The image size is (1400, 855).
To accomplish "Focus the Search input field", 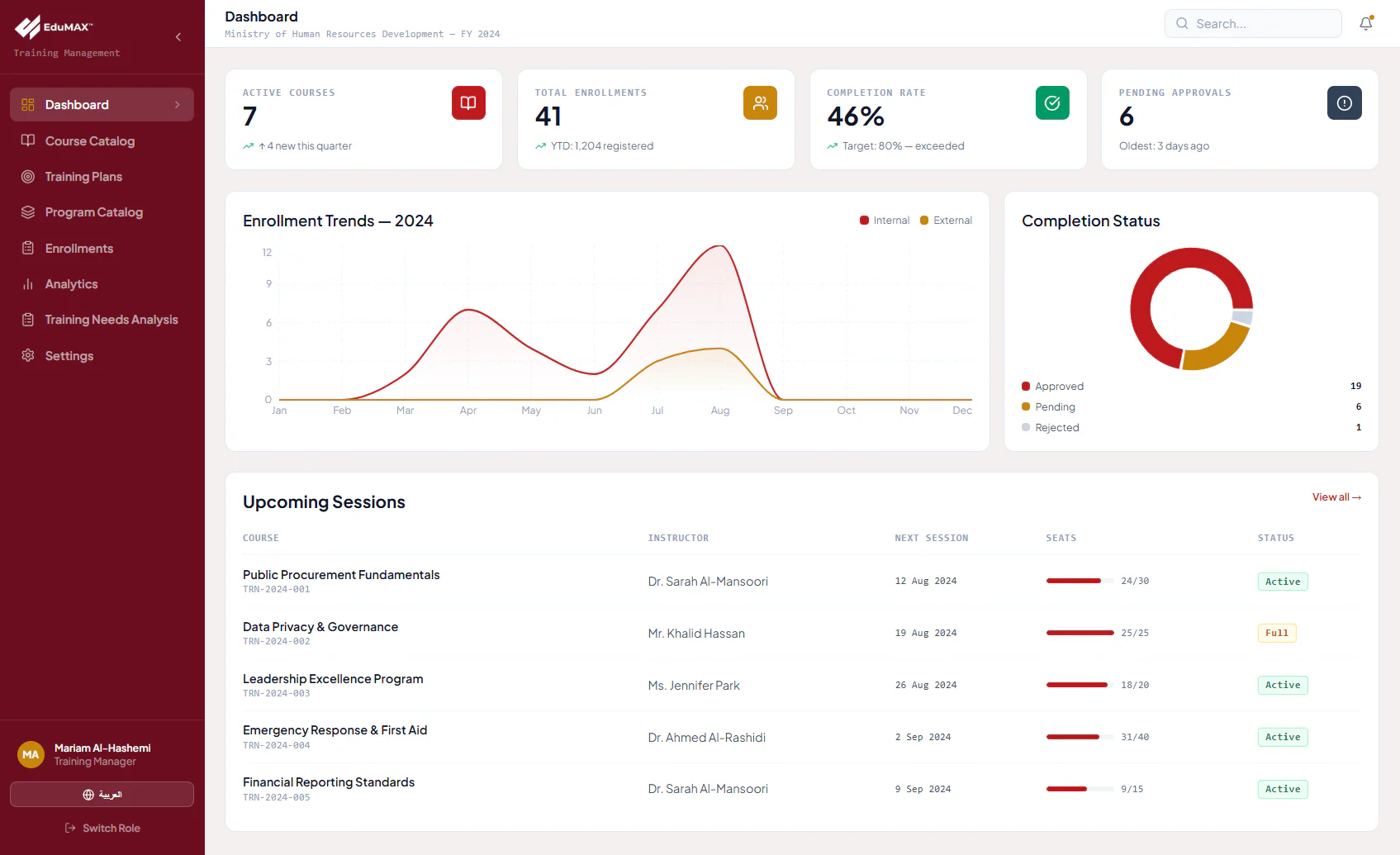I will pos(1253,24).
